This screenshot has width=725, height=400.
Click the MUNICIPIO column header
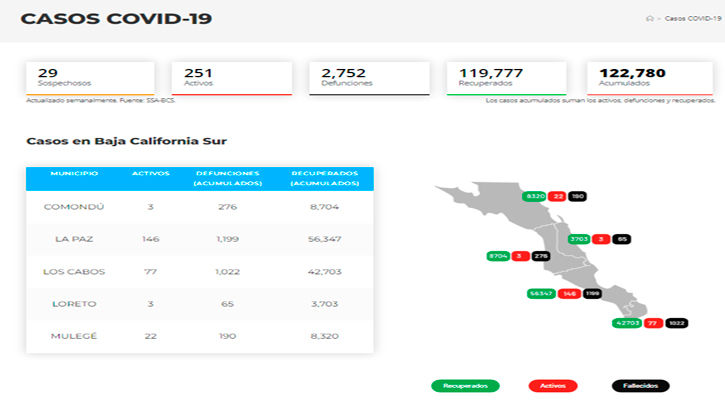[74, 173]
